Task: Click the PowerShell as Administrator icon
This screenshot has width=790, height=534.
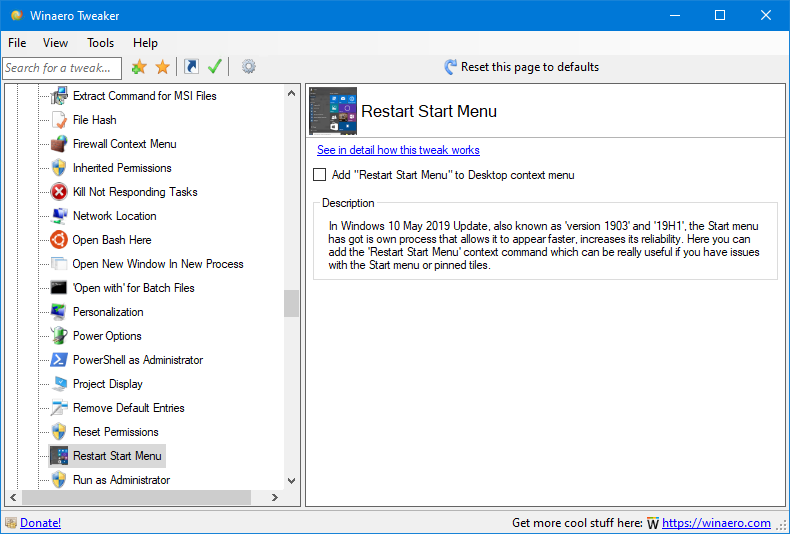Action: 59,360
